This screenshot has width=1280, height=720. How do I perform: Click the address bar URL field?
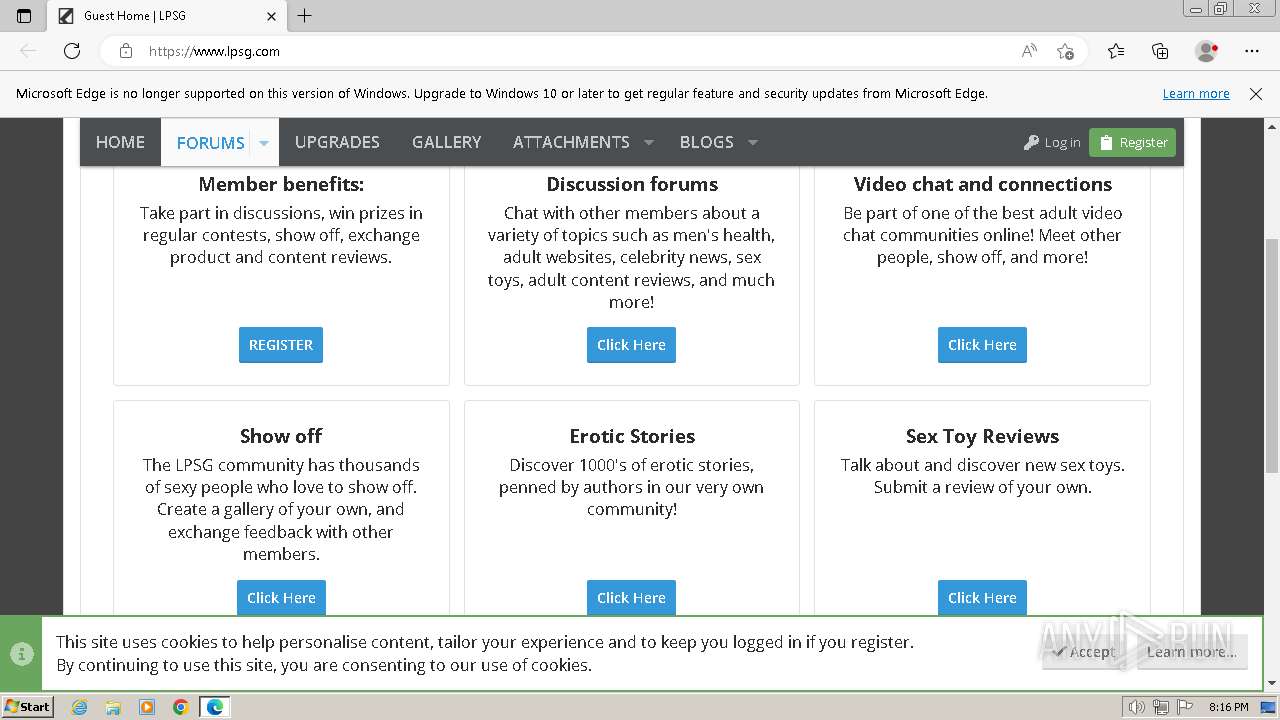click(x=580, y=51)
